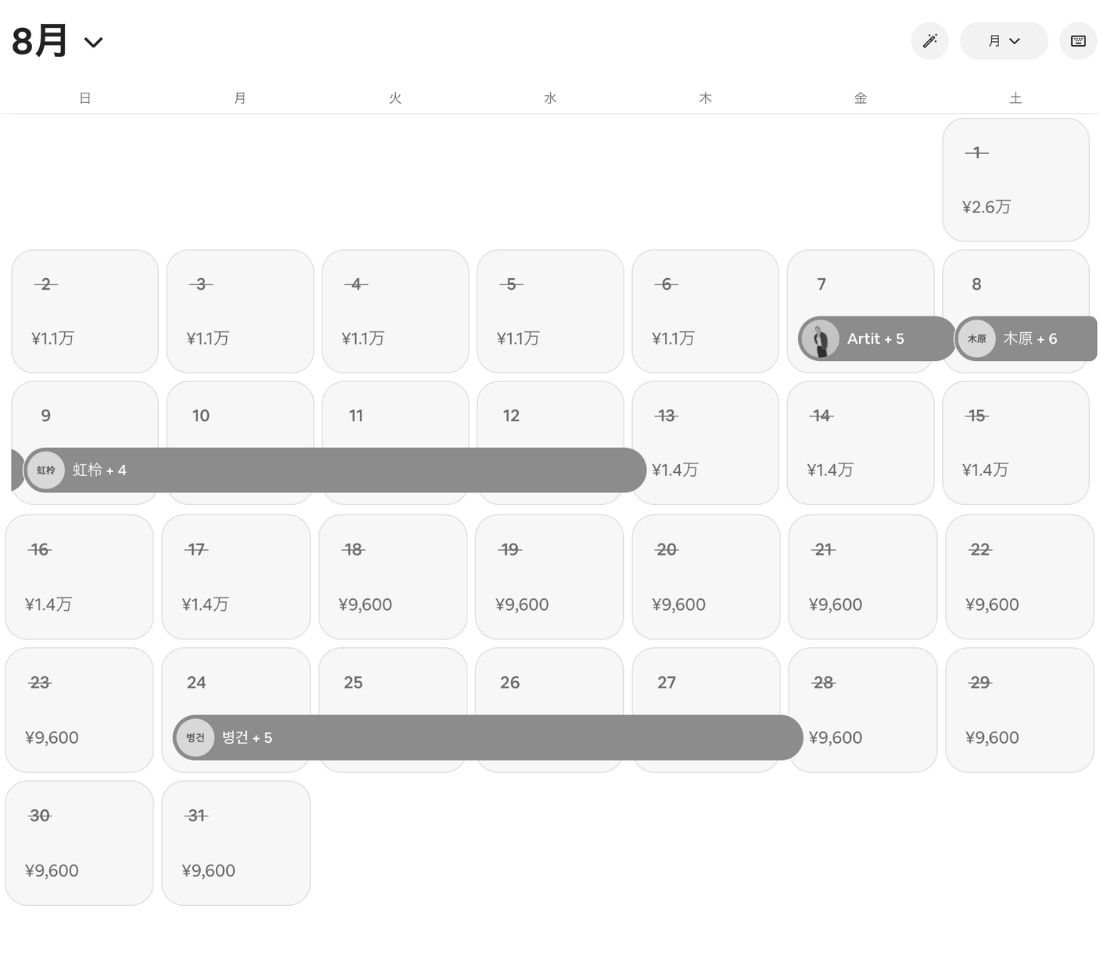Select the August 31 date cell

(x=236, y=843)
